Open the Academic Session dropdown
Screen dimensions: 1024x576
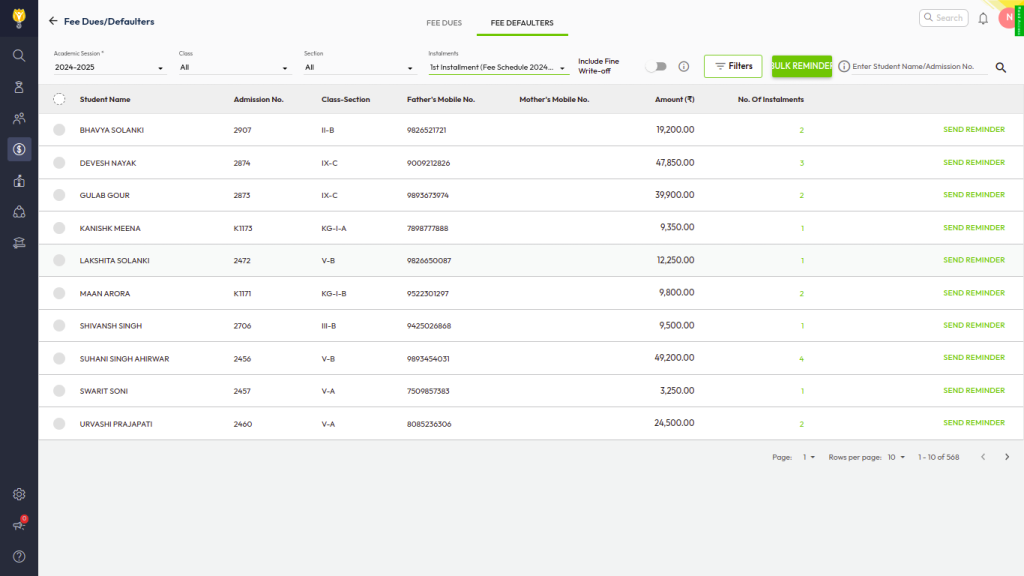[x=110, y=68]
